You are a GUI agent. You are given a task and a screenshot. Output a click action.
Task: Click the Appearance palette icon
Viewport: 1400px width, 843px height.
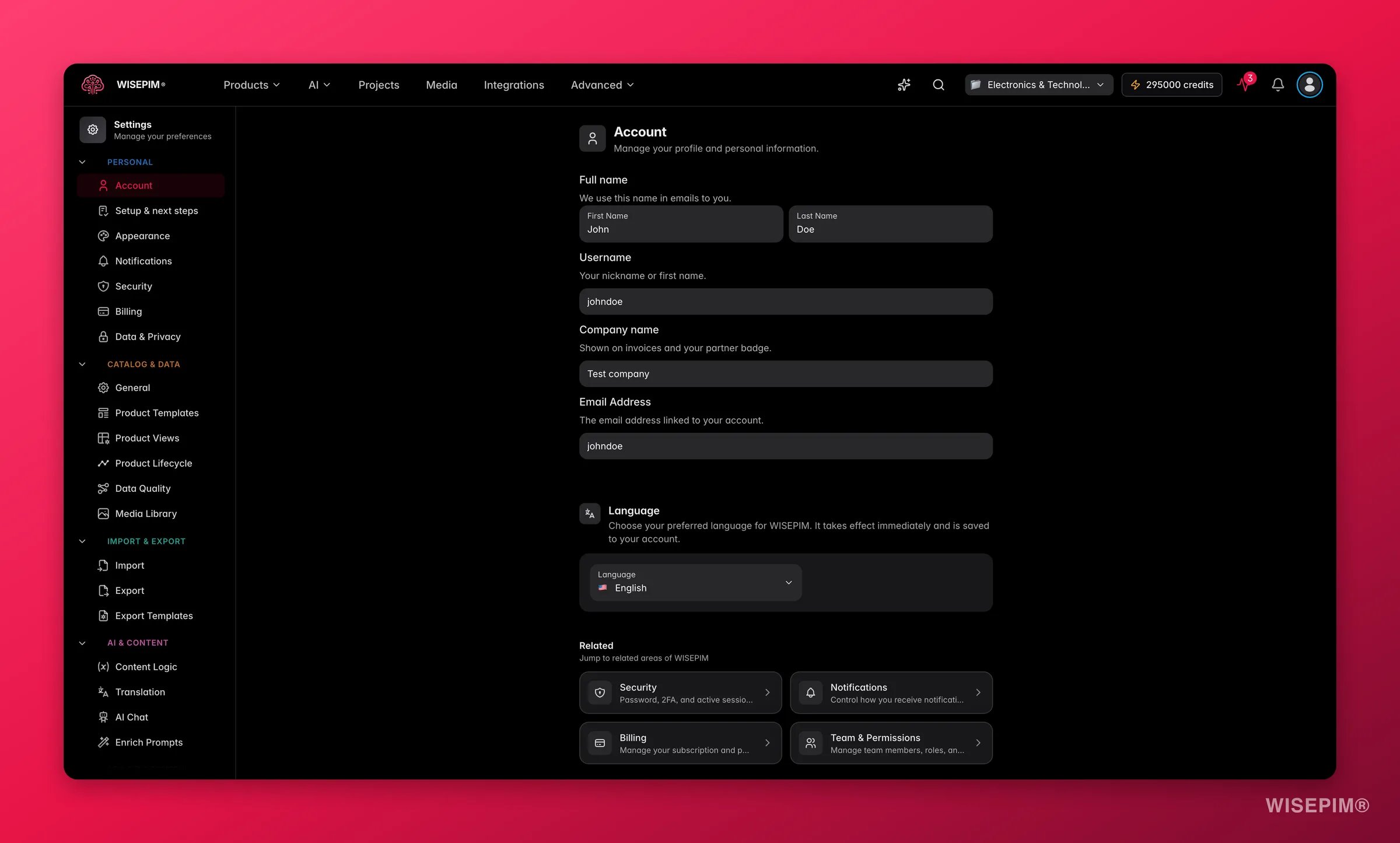[103, 236]
